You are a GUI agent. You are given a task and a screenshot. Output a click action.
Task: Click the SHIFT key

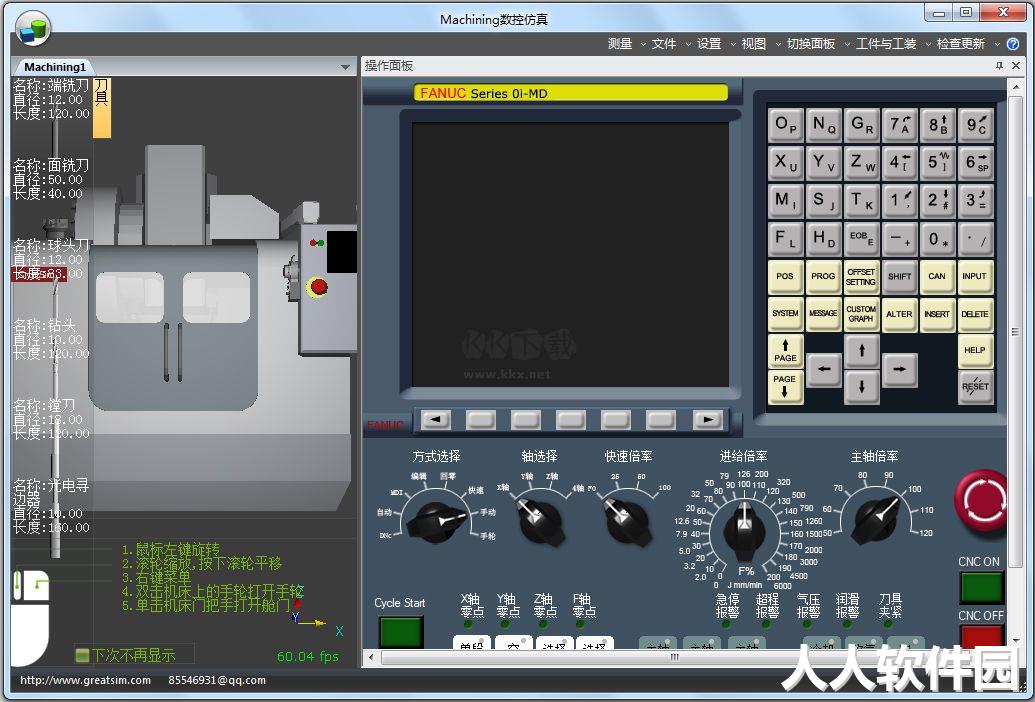coord(900,276)
